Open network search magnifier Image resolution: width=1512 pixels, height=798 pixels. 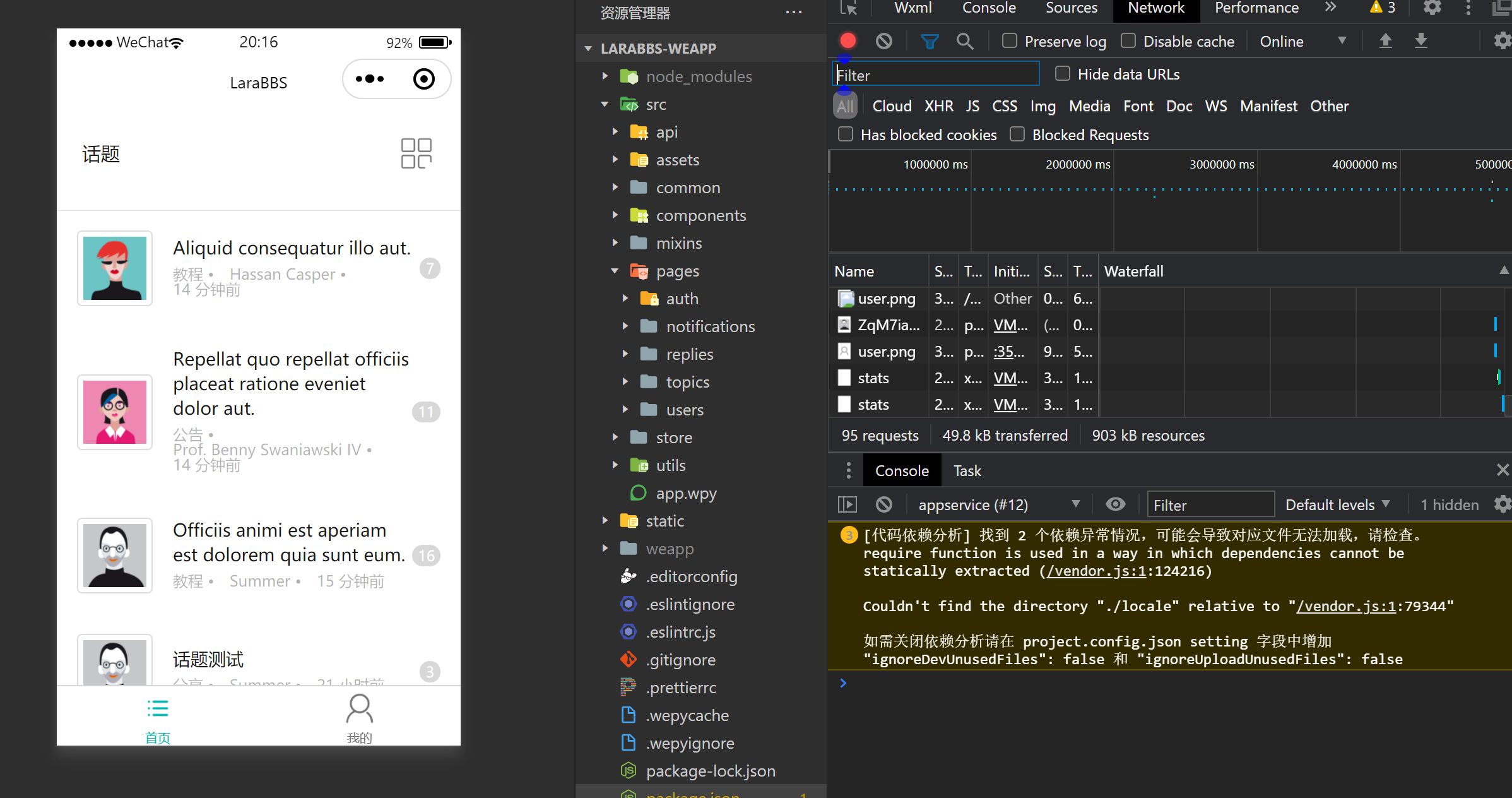(965, 42)
